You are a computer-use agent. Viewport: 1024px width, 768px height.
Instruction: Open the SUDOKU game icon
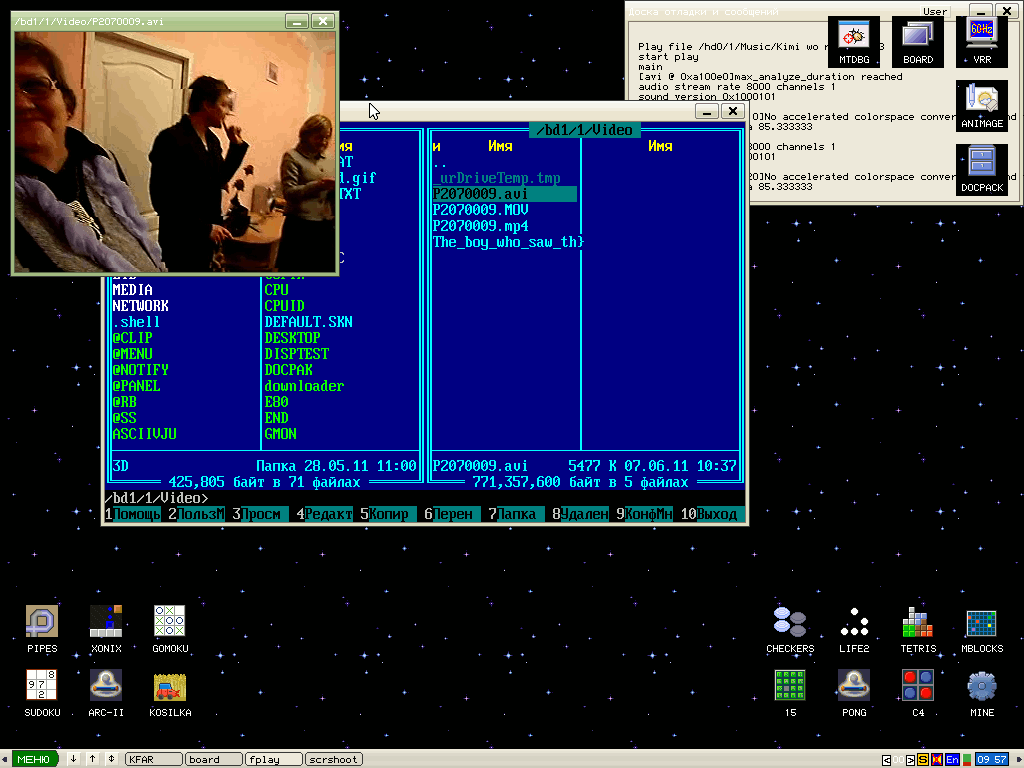(42, 687)
